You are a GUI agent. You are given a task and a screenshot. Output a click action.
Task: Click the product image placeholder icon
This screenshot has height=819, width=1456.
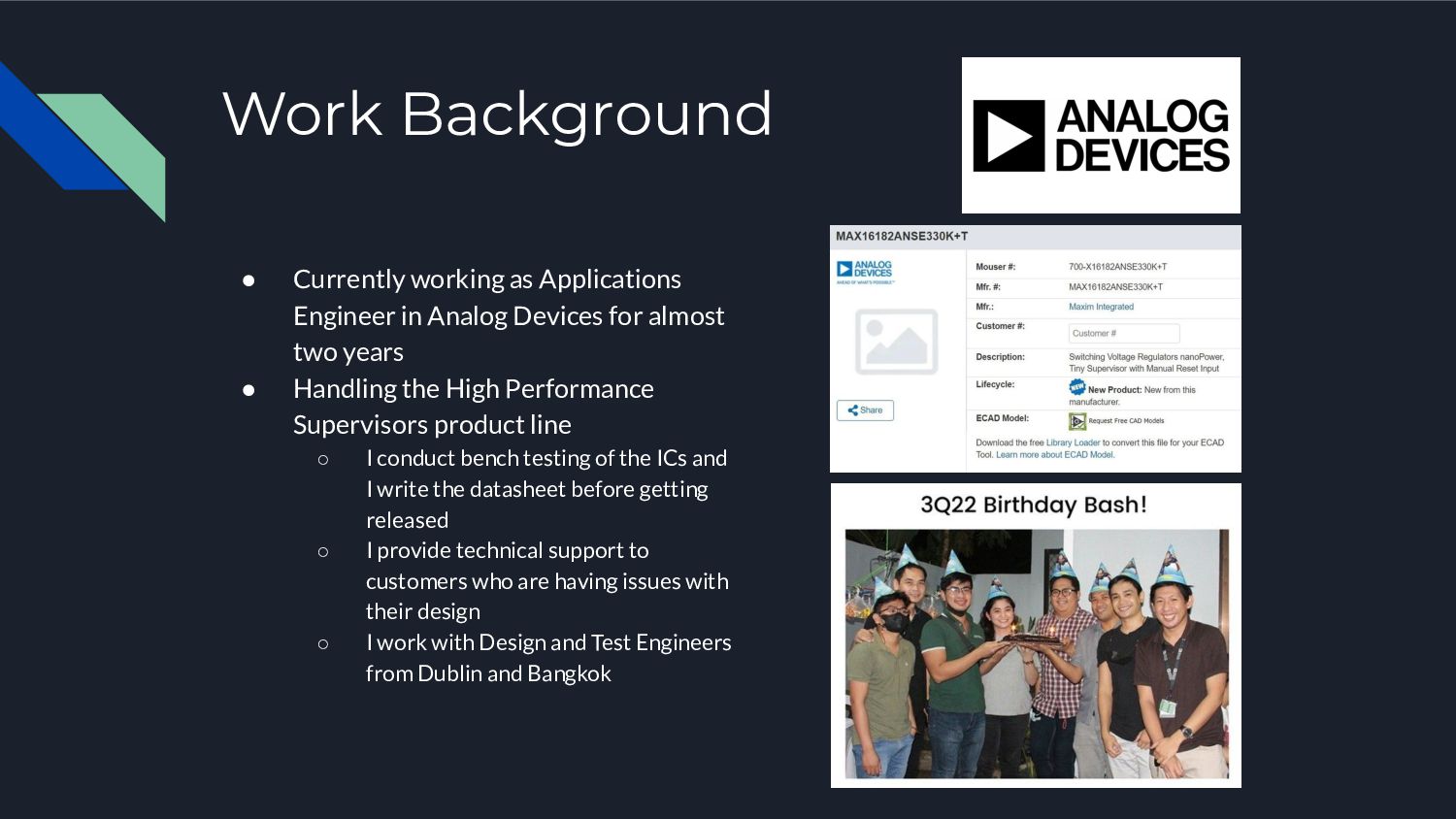[x=896, y=342]
